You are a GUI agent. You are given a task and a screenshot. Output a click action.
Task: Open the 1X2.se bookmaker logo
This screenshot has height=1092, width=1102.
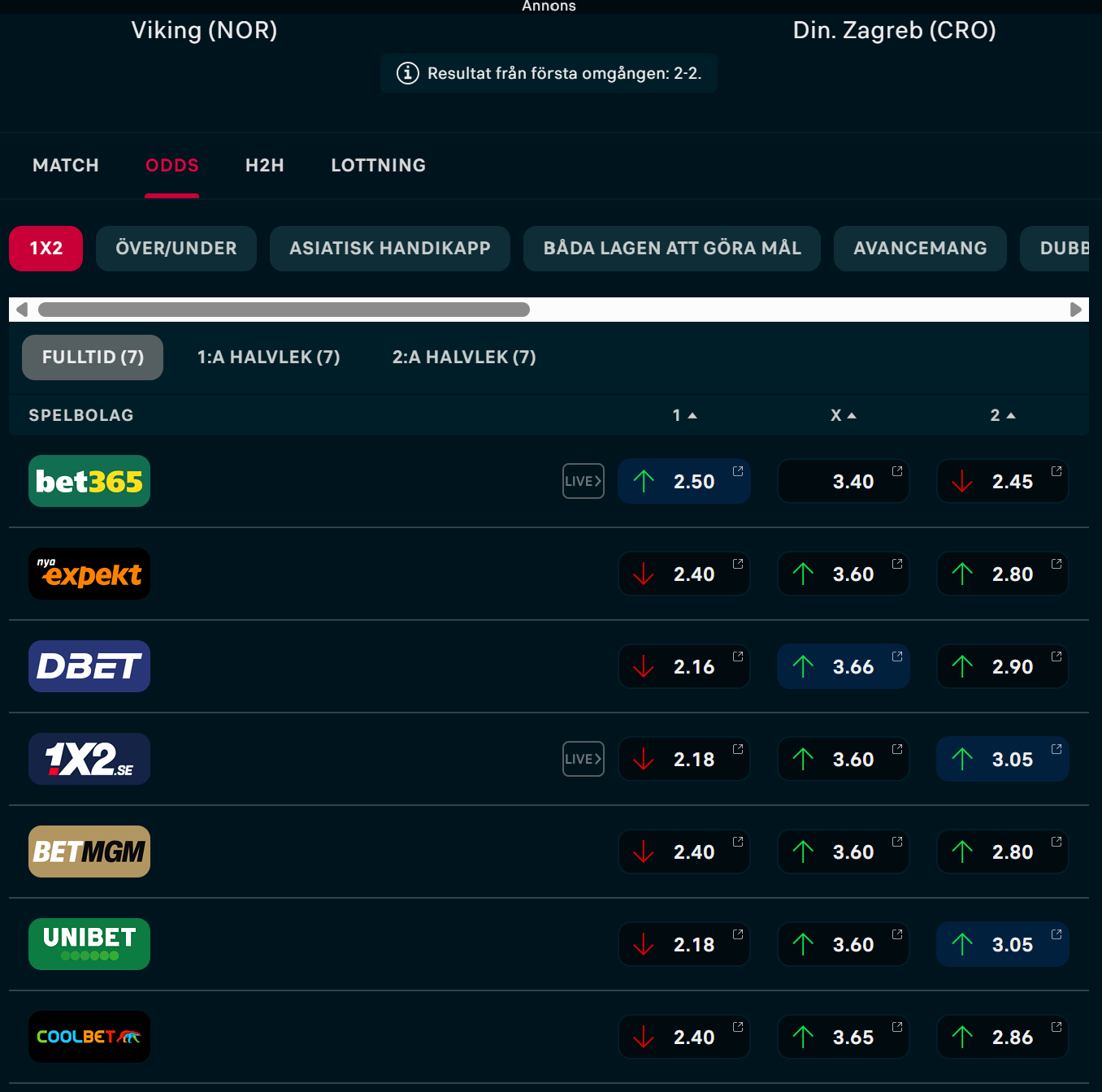[89, 759]
